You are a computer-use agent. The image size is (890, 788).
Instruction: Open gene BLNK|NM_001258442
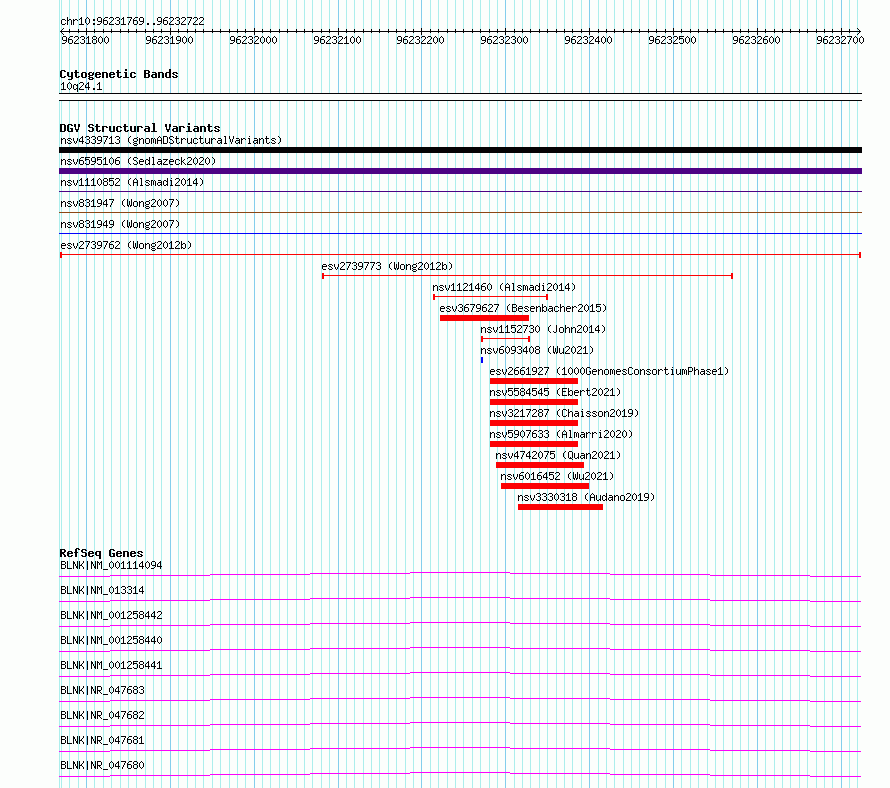pyautogui.click(x=111, y=615)
